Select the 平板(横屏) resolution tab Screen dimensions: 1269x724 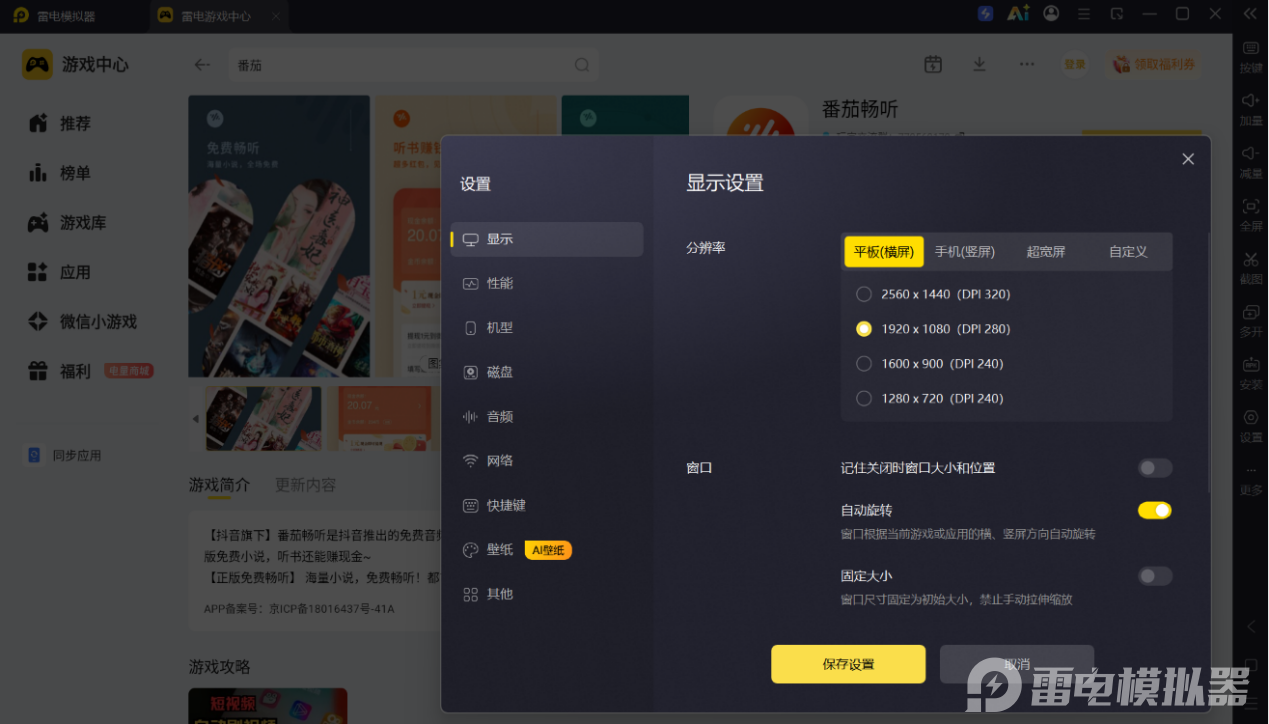coord(884,251)
